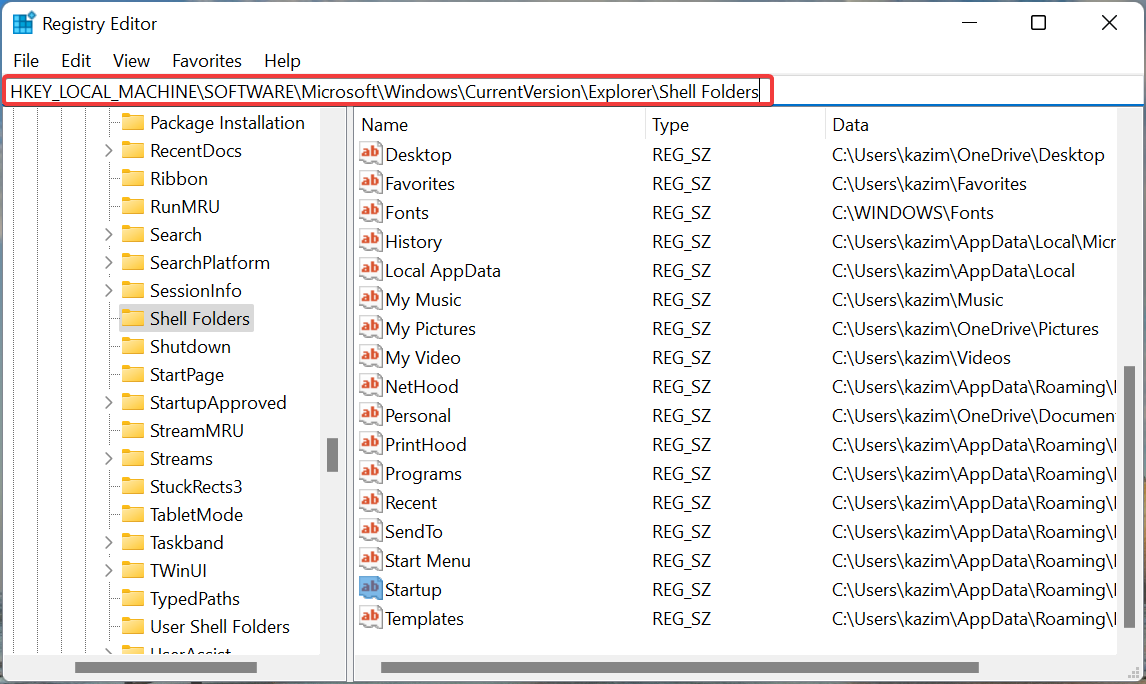The height and width of the screenshot is (684, 1146).
Task: Maximize the Registry Editor window
Action: pyautogui.click(x=1038, y=23)
